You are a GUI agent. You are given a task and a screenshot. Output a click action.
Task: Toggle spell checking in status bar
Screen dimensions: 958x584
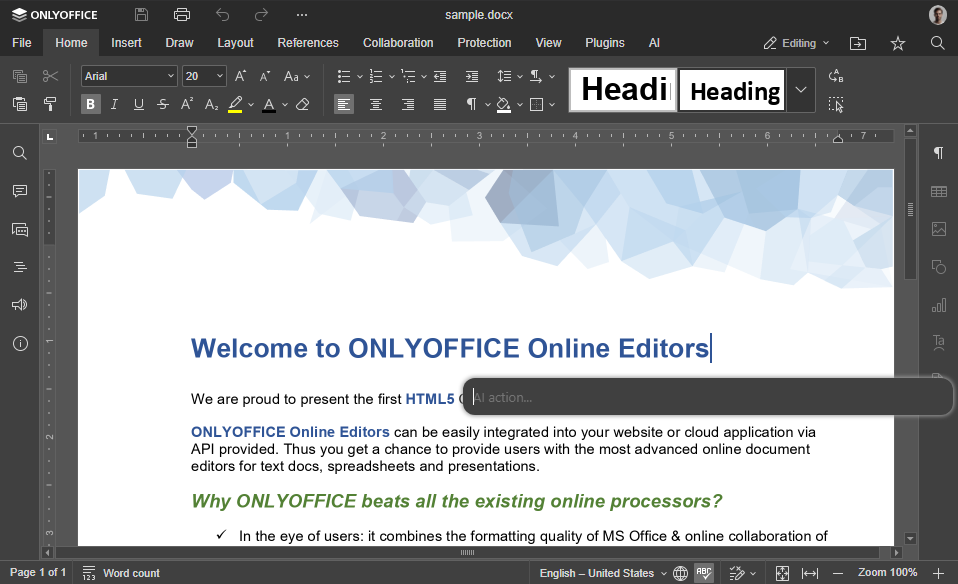[704, 573]
